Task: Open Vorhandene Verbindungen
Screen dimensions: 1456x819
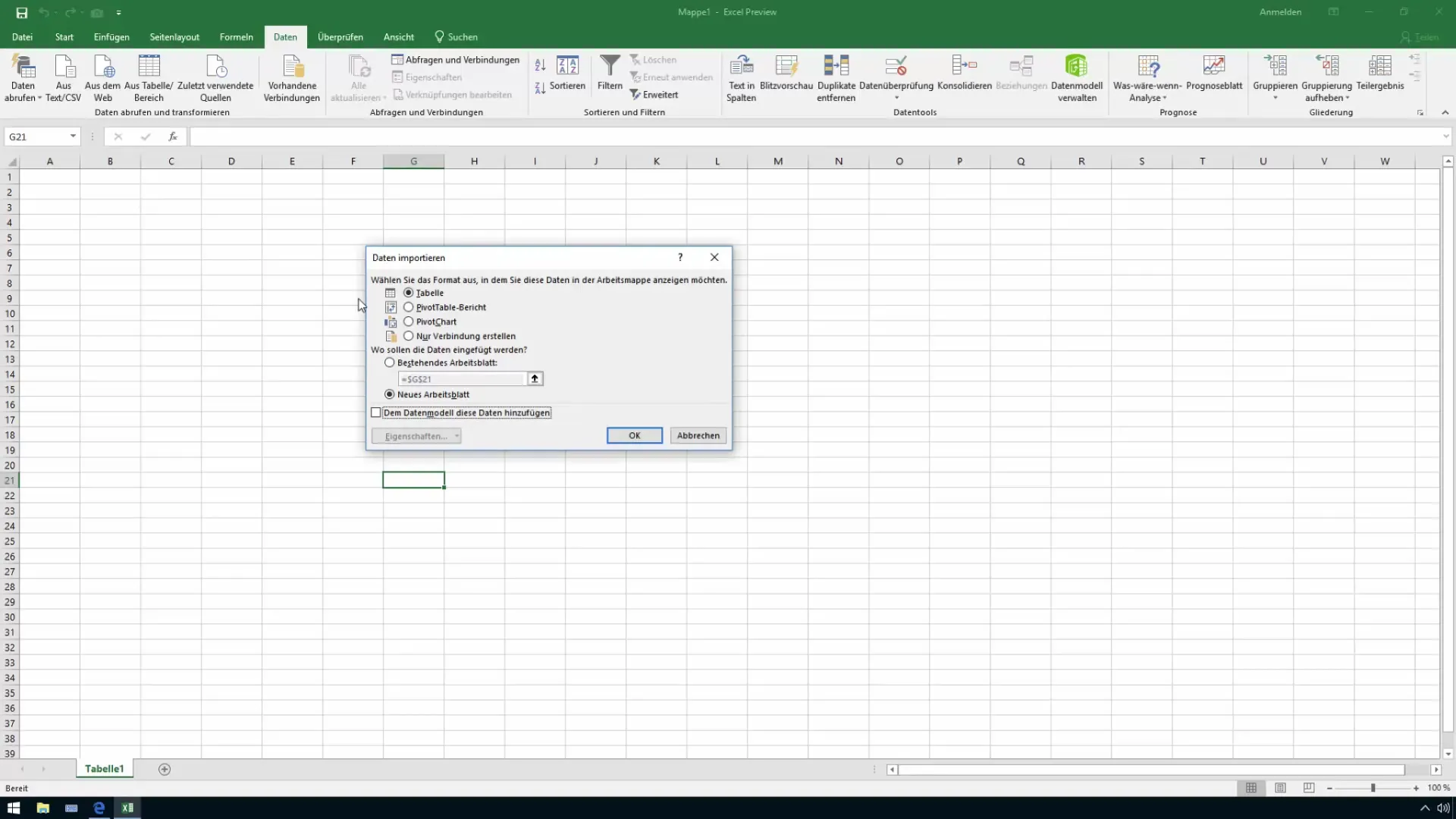Action: point(292,78)
